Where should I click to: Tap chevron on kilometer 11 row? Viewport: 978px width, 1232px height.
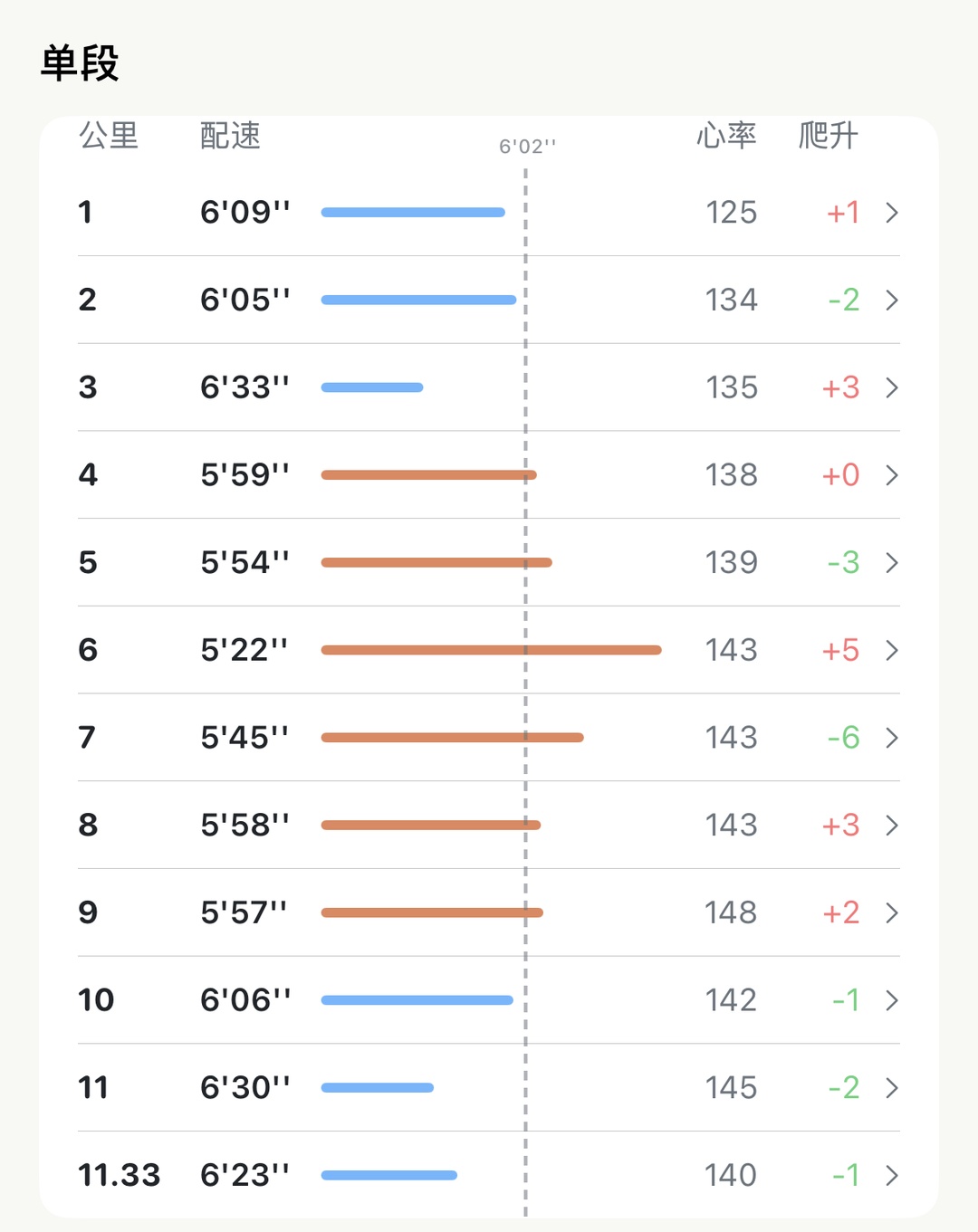[x=892, y=1087]
